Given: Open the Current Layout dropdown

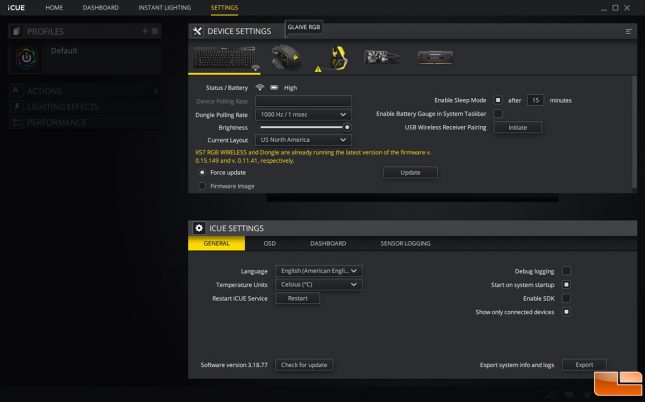Looking at the screenshot, I should [303, 140].
